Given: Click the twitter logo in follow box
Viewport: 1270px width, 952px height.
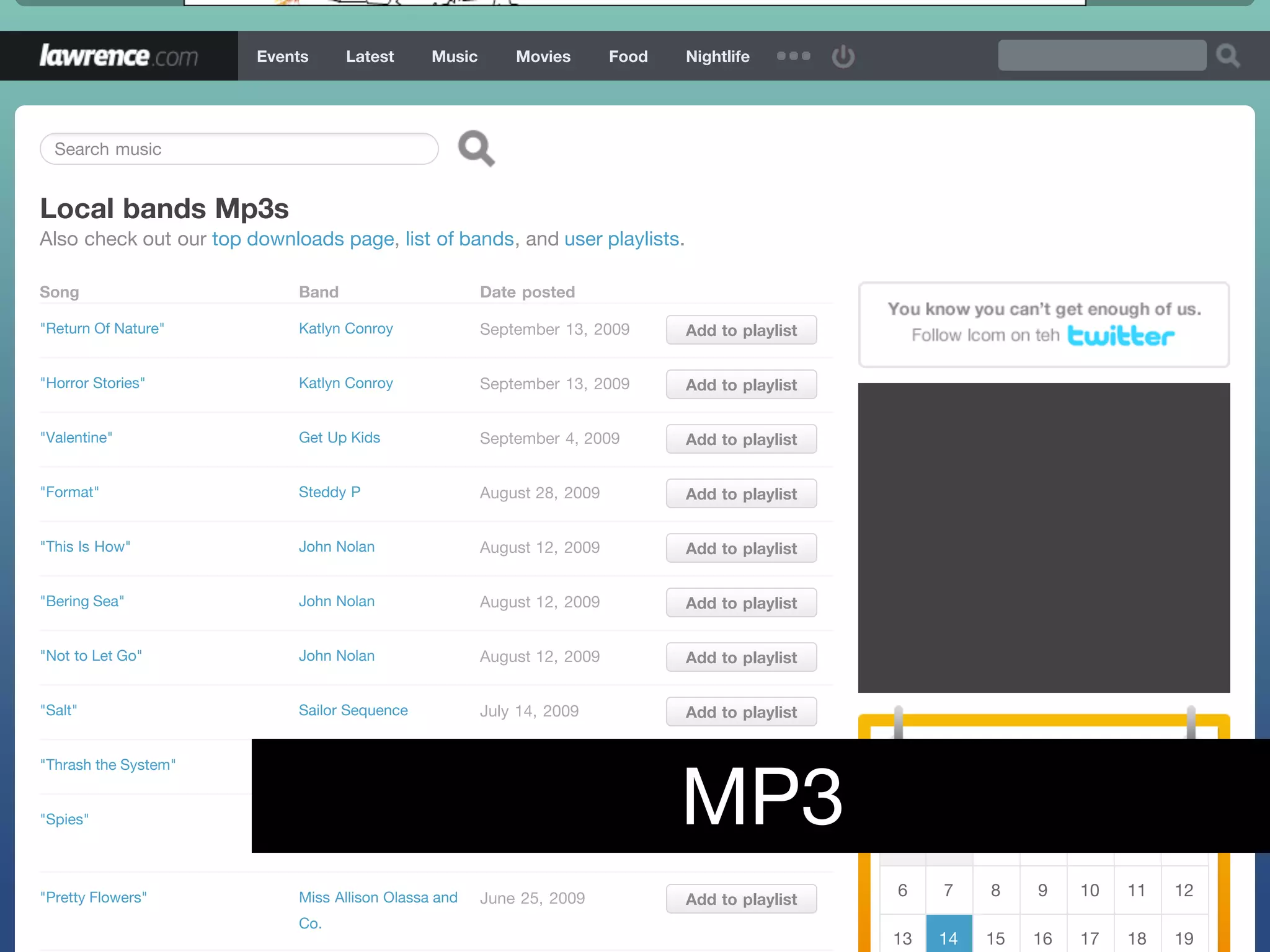Looking at the screenshot, I should (x=1121, y=336).
